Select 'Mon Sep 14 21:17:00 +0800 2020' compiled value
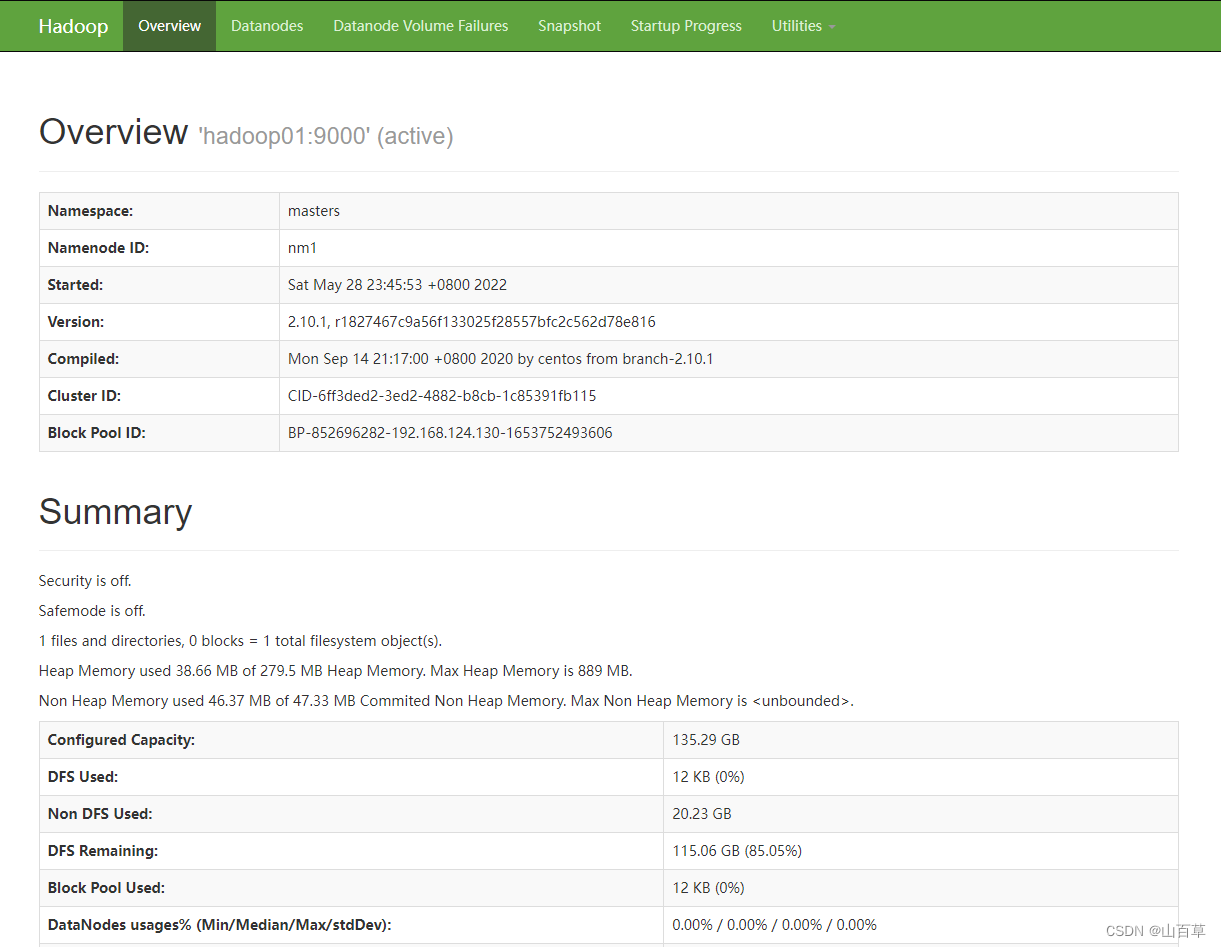The image size is (1221, 947). pyautogui.click(x=500, y=359)
